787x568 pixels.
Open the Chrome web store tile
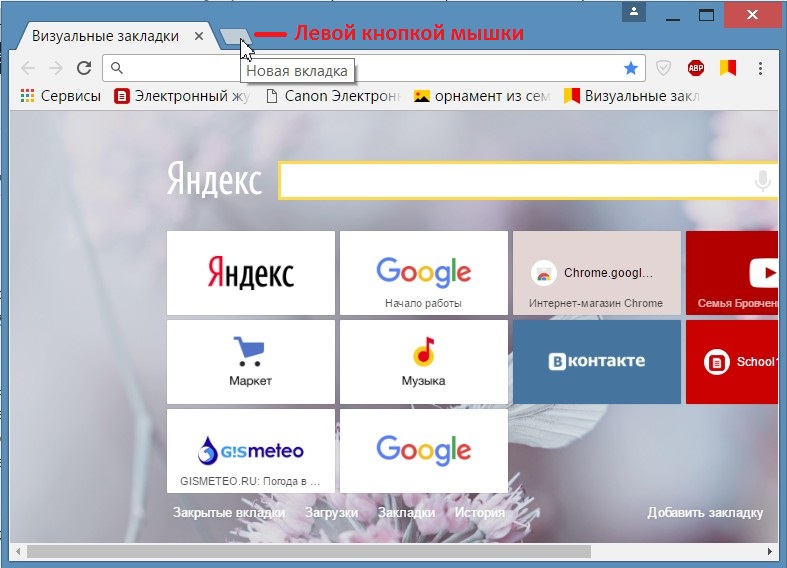click(x=597, y=272)
